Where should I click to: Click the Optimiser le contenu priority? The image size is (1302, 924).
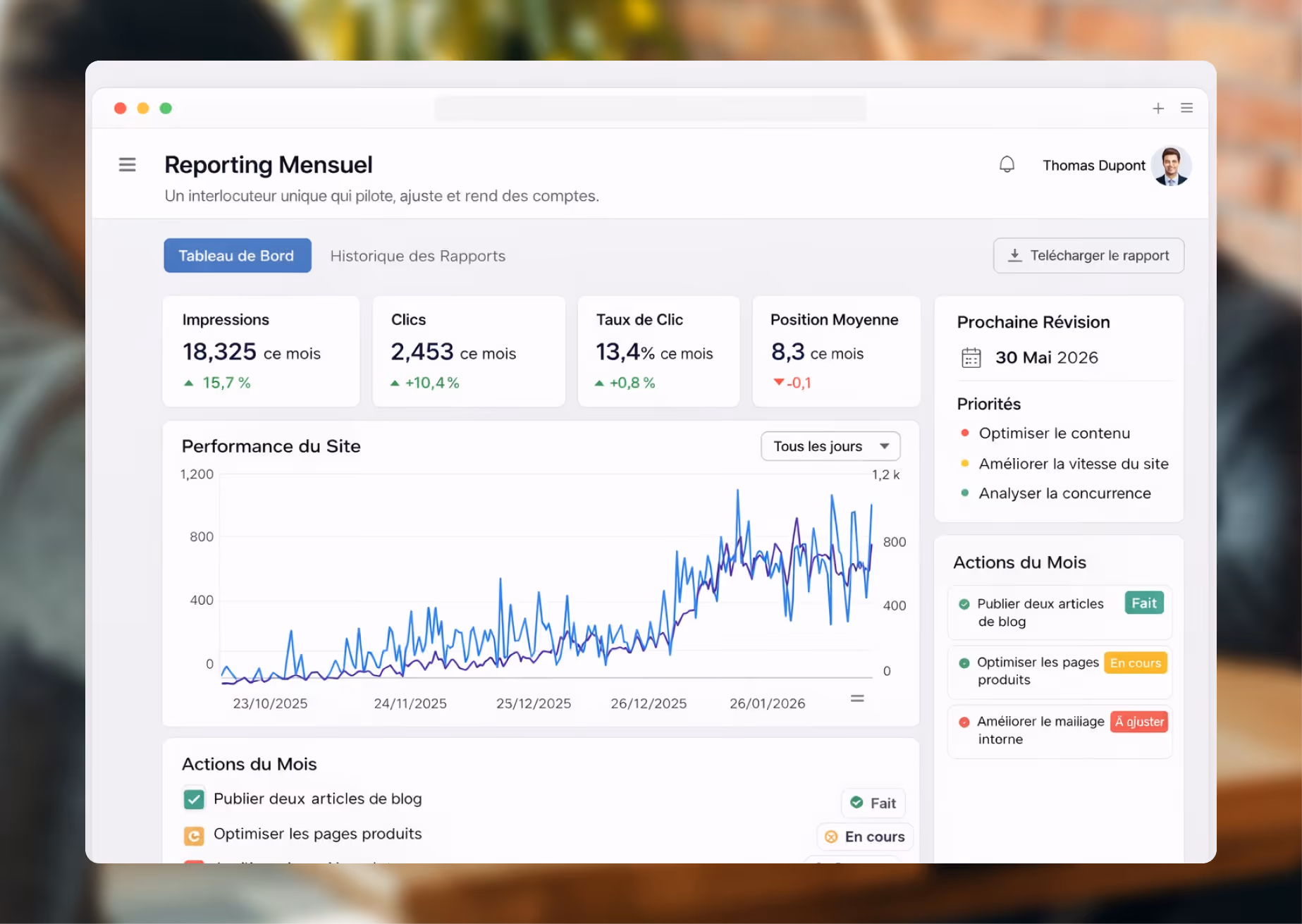pyautogui.click(x=1054, y=433)
